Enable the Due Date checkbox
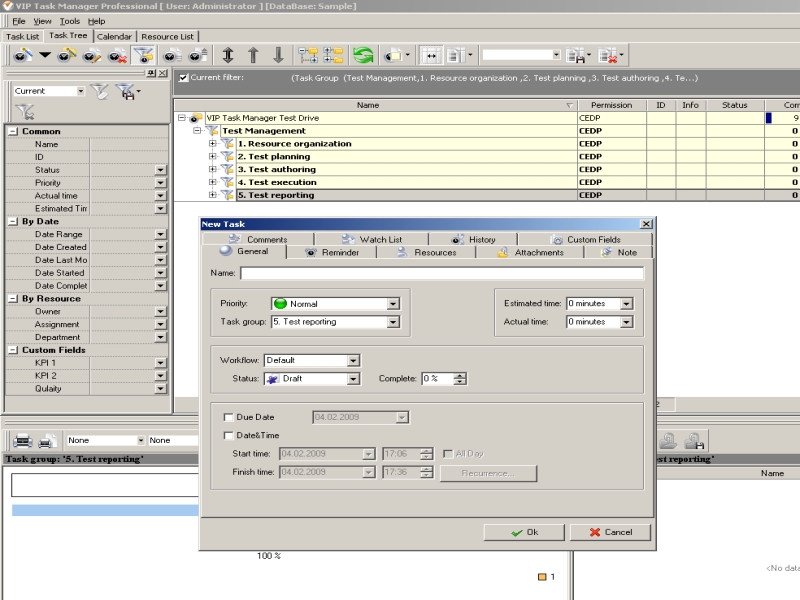Image resolution: width=800 pixels, height=600 pixels. (x=229, y=417)
